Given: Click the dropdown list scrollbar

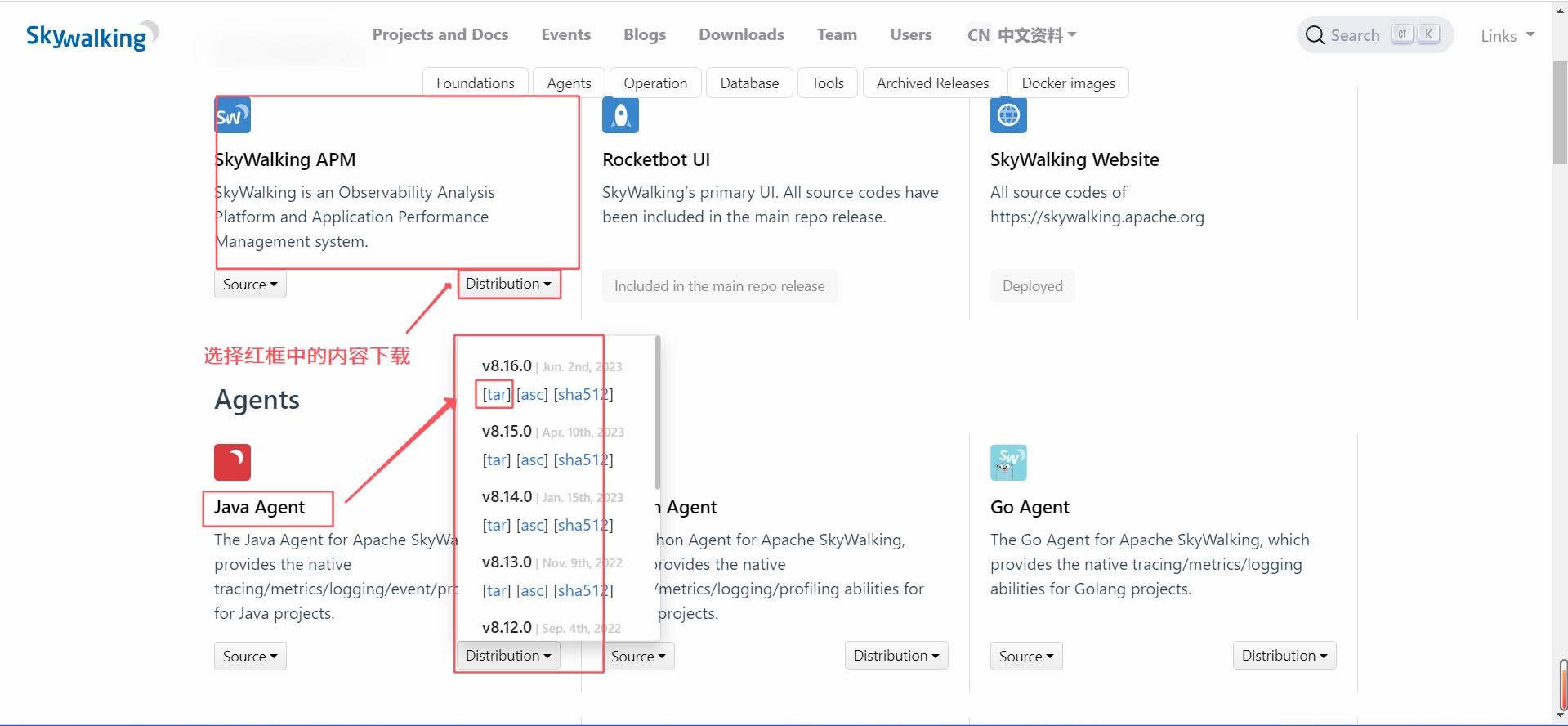Looking at the screenshot, I should [657, 413].
